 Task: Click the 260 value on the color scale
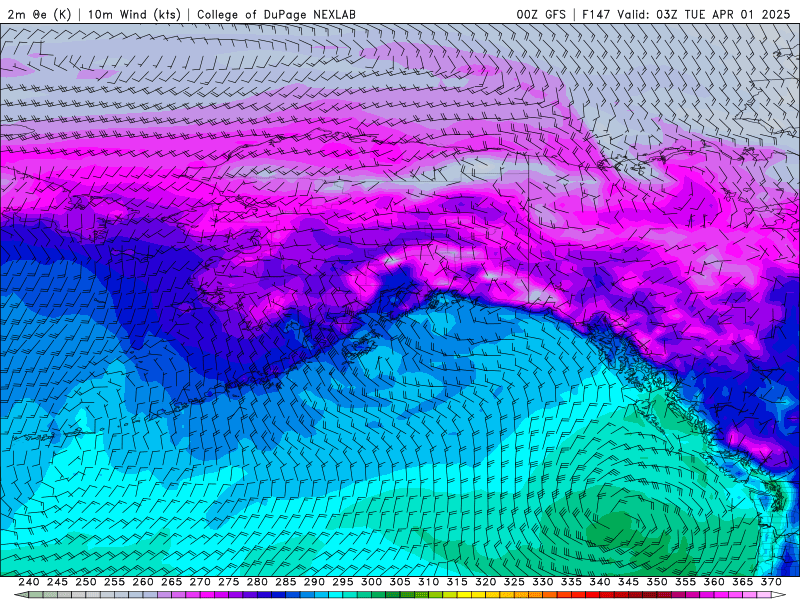coord(143,582)
